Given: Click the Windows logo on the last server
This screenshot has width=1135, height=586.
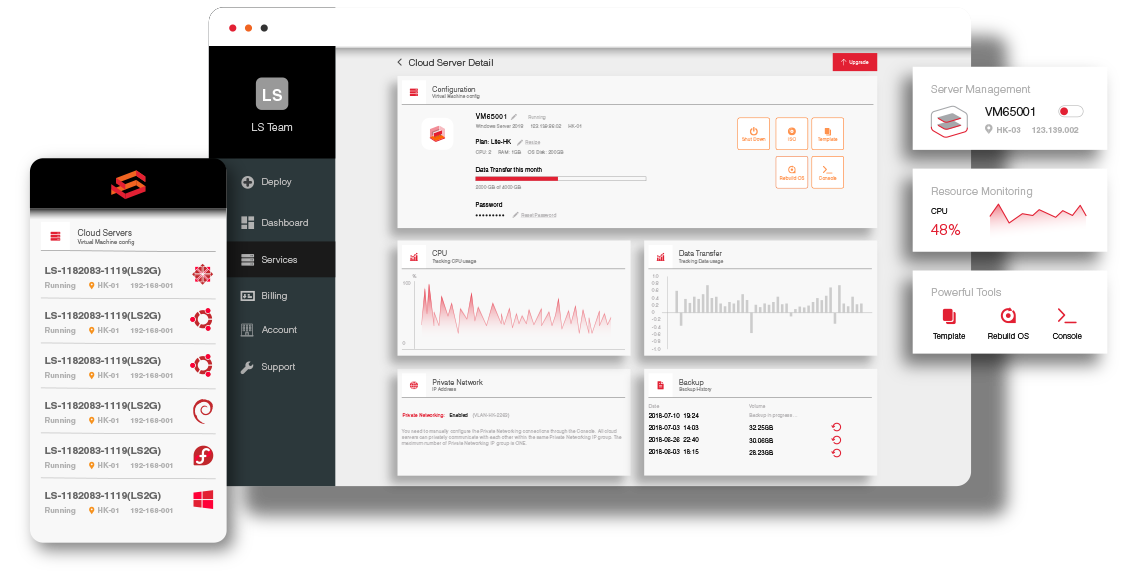Looking at the screenshot, I should coord(200,500).
